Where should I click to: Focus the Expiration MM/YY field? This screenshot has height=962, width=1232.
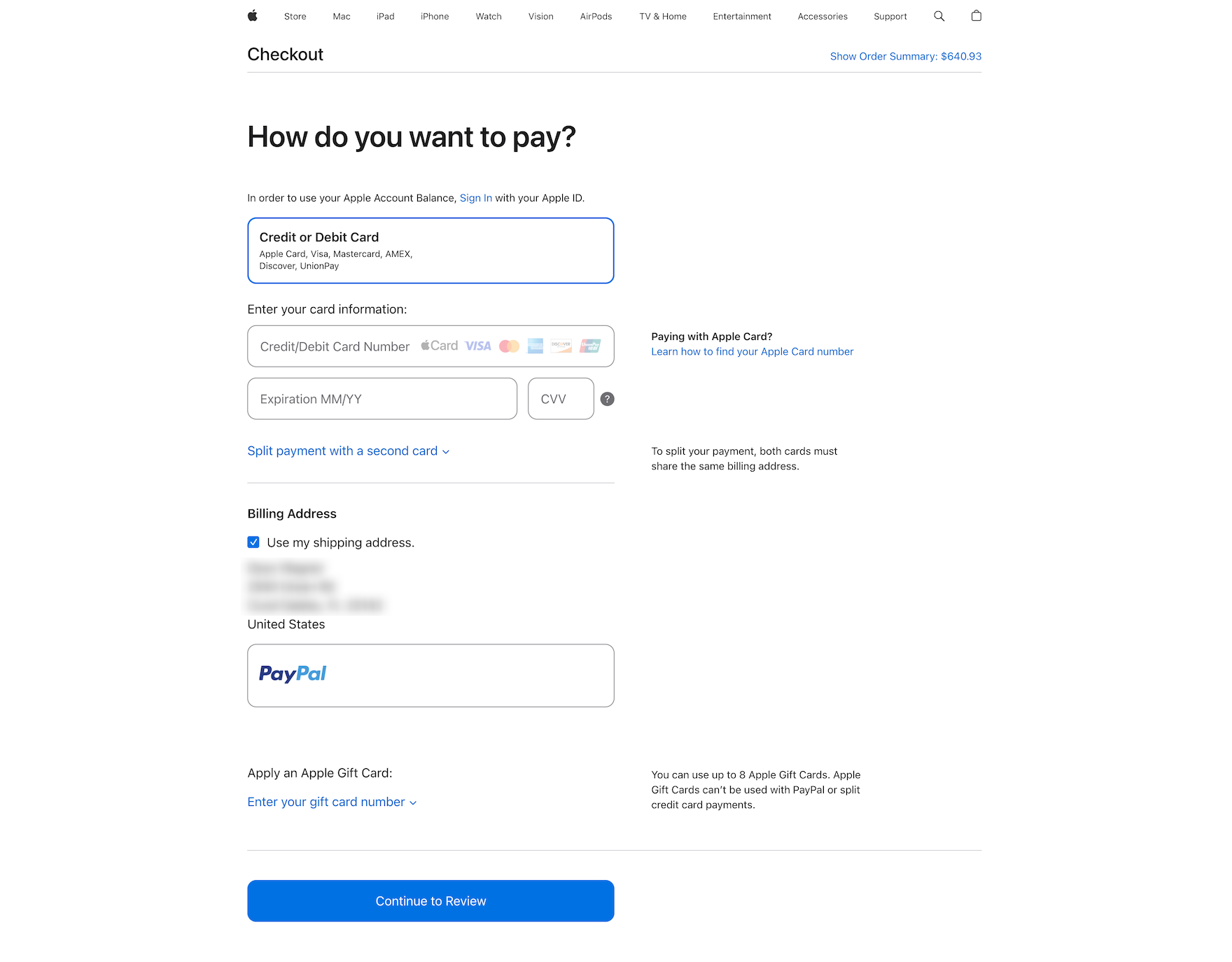382,399
